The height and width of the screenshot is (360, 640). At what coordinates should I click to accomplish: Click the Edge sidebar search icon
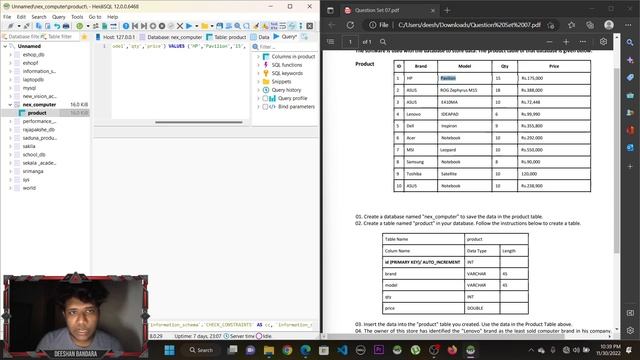[x=630, y=42]
